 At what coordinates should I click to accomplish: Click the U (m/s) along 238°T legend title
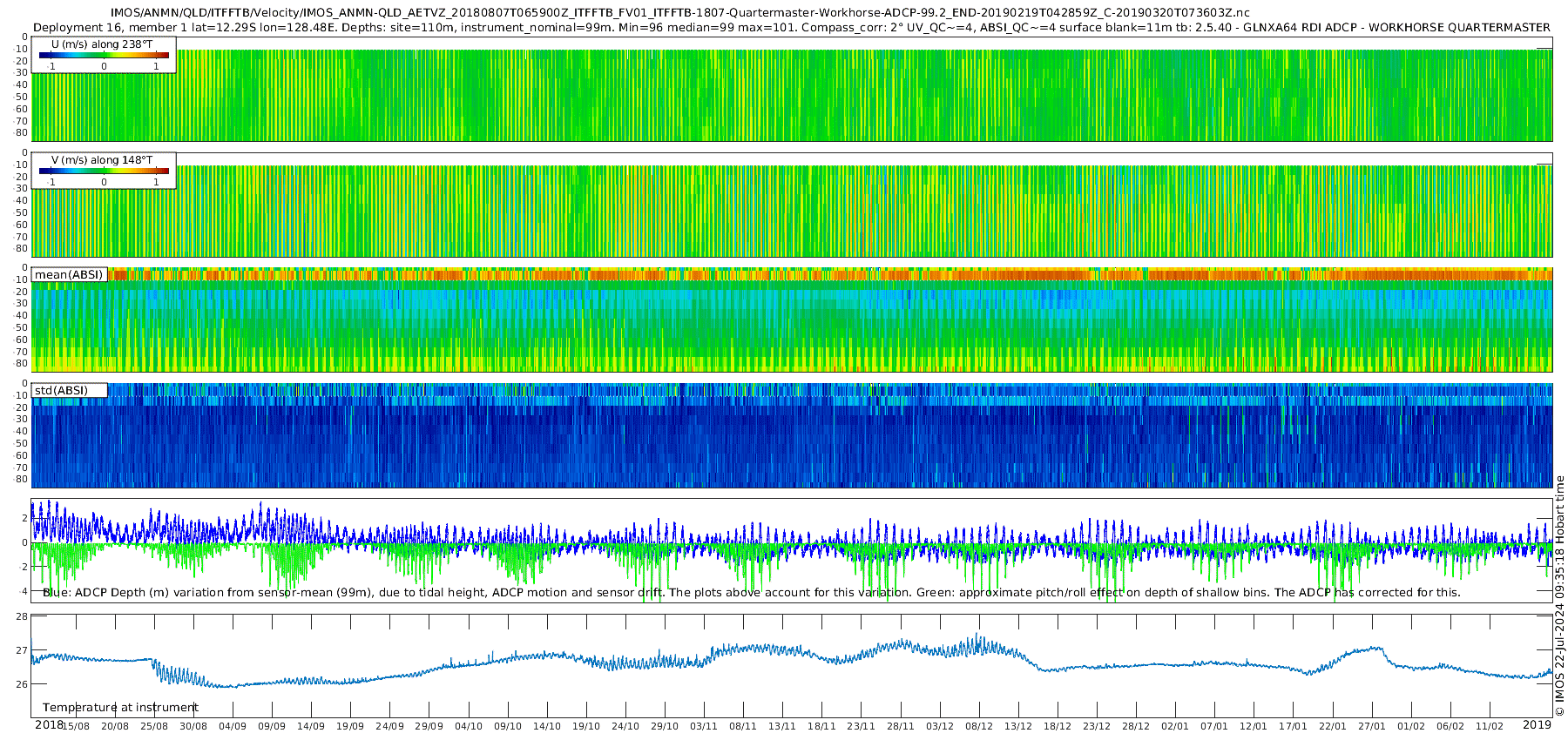pyautogui.click(x=102, y=44)
